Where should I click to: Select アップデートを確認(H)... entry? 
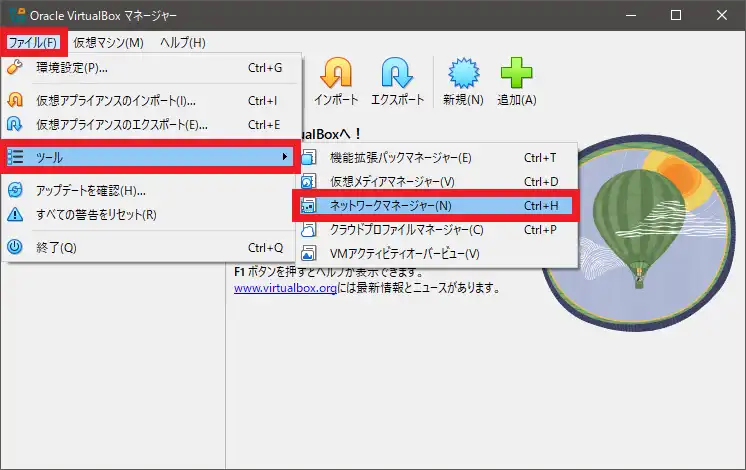(x=151, y=190)
